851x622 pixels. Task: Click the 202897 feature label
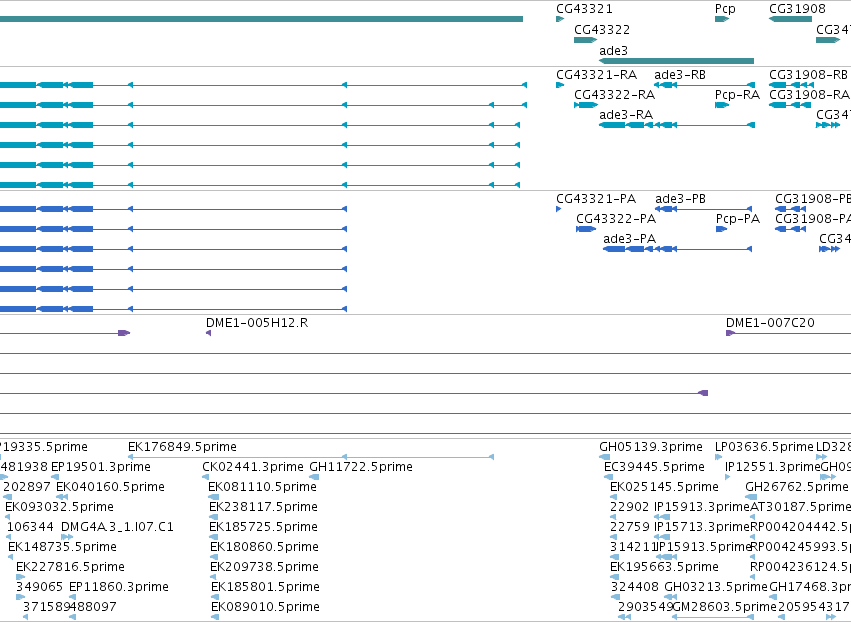point(27,487)
